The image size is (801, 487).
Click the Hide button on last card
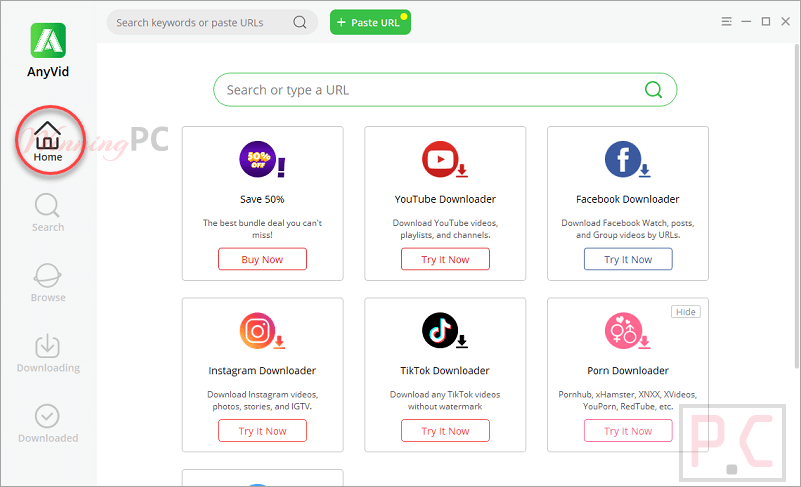pyautogui.click(x=686, y=312)
